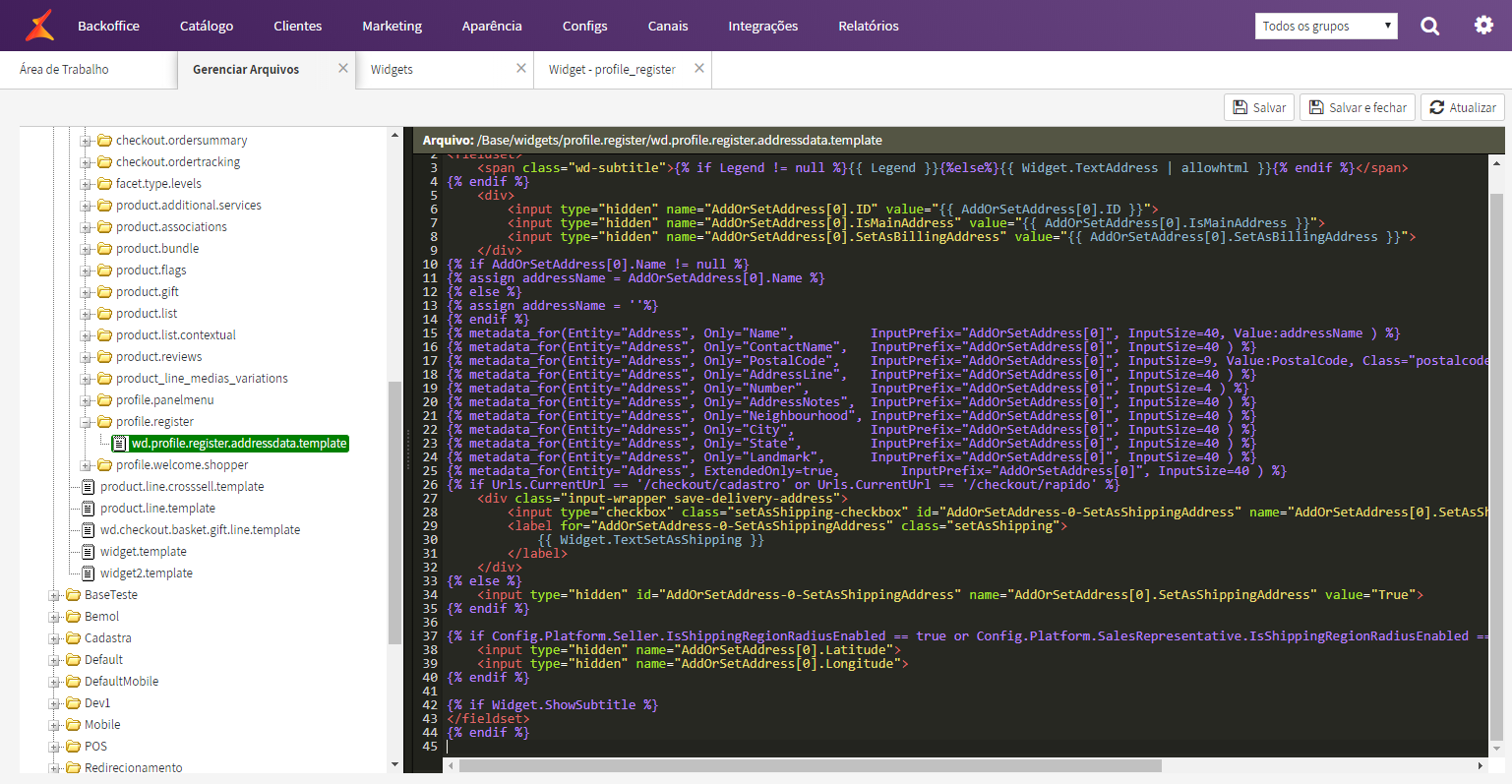
Task: Select the Redirecionamento folder in the tree
Action: coord(133,767)
